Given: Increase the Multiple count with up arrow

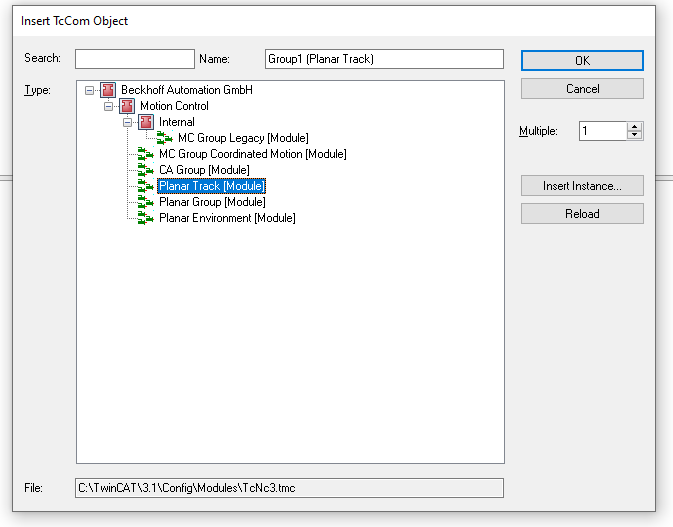Looking at the screenshot, I should (x=634, y=127).
